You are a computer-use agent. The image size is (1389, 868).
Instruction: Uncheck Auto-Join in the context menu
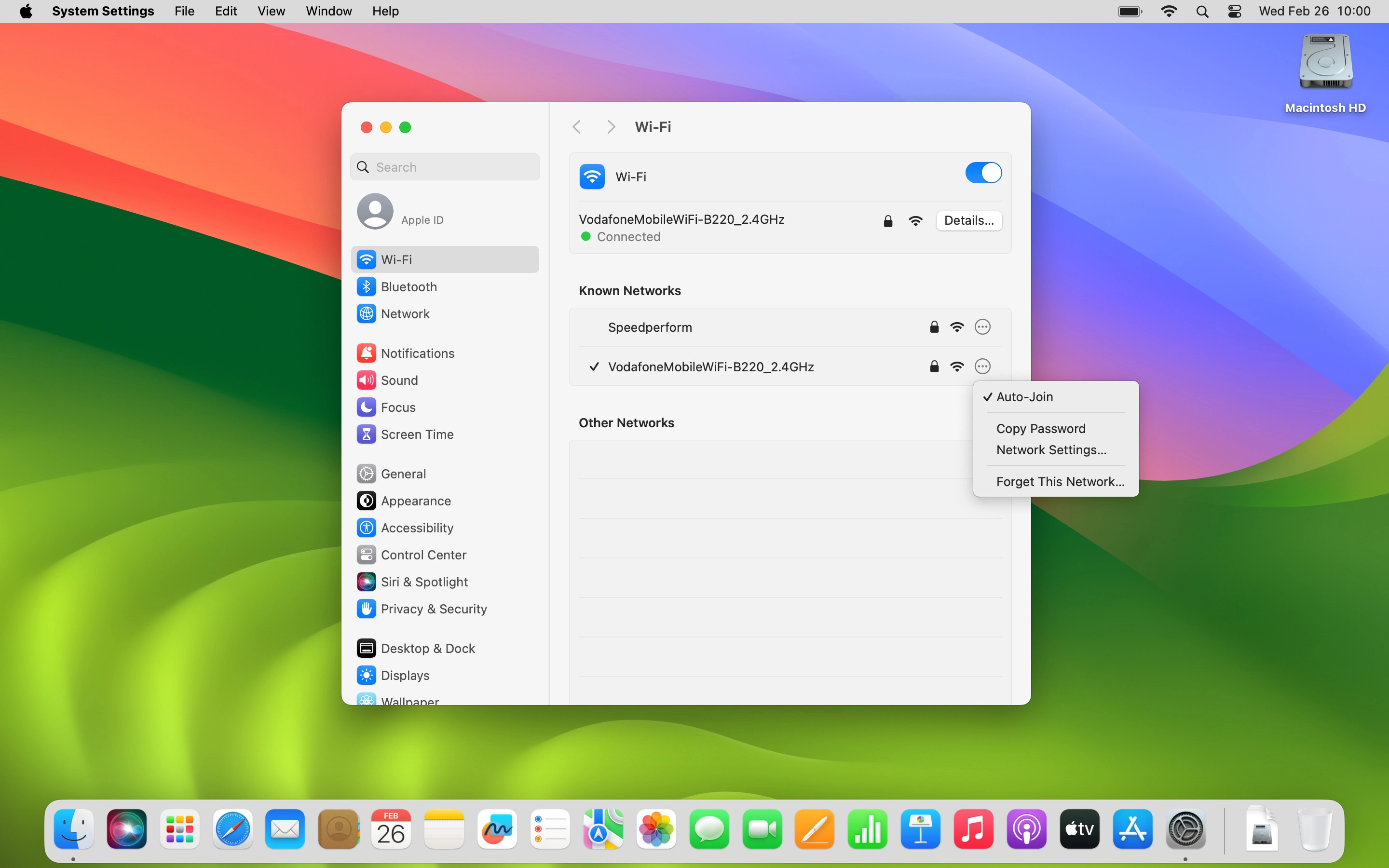click(x=1024, y=397)
